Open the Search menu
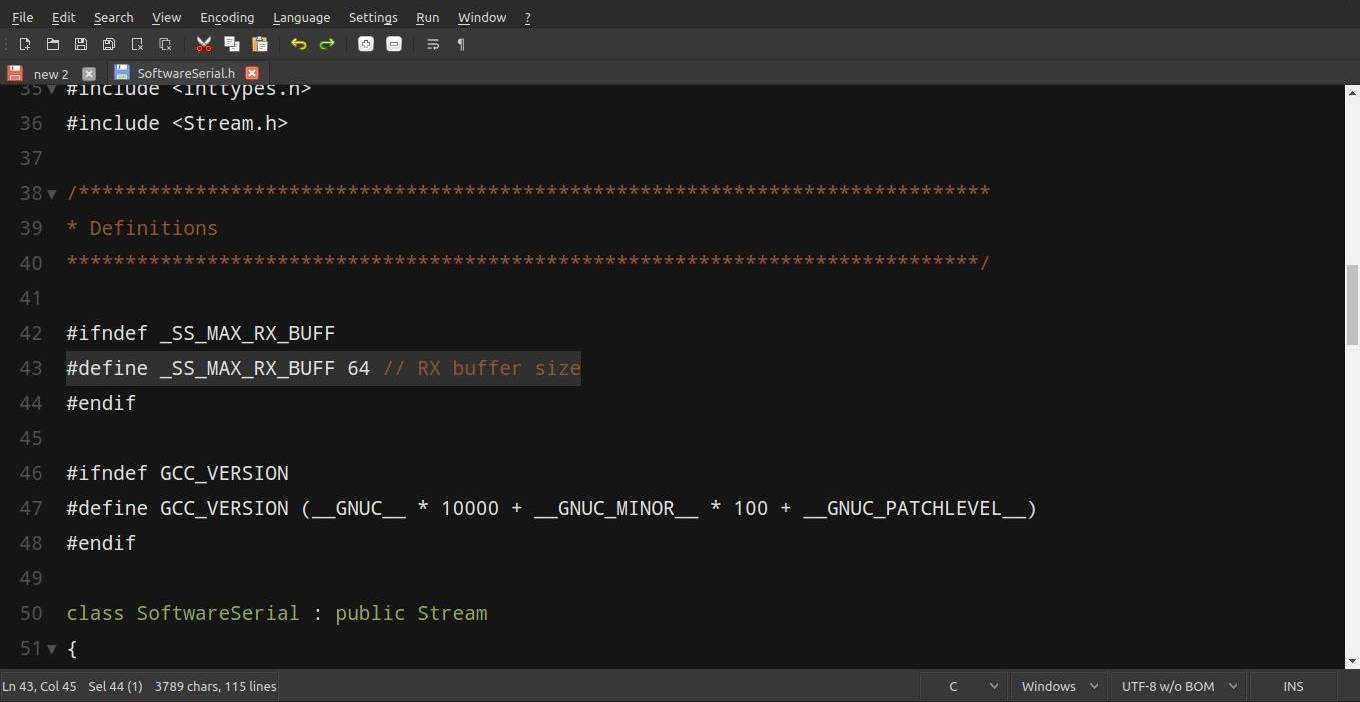Viewport: 1360px width, 702px height. pos(113,17)
